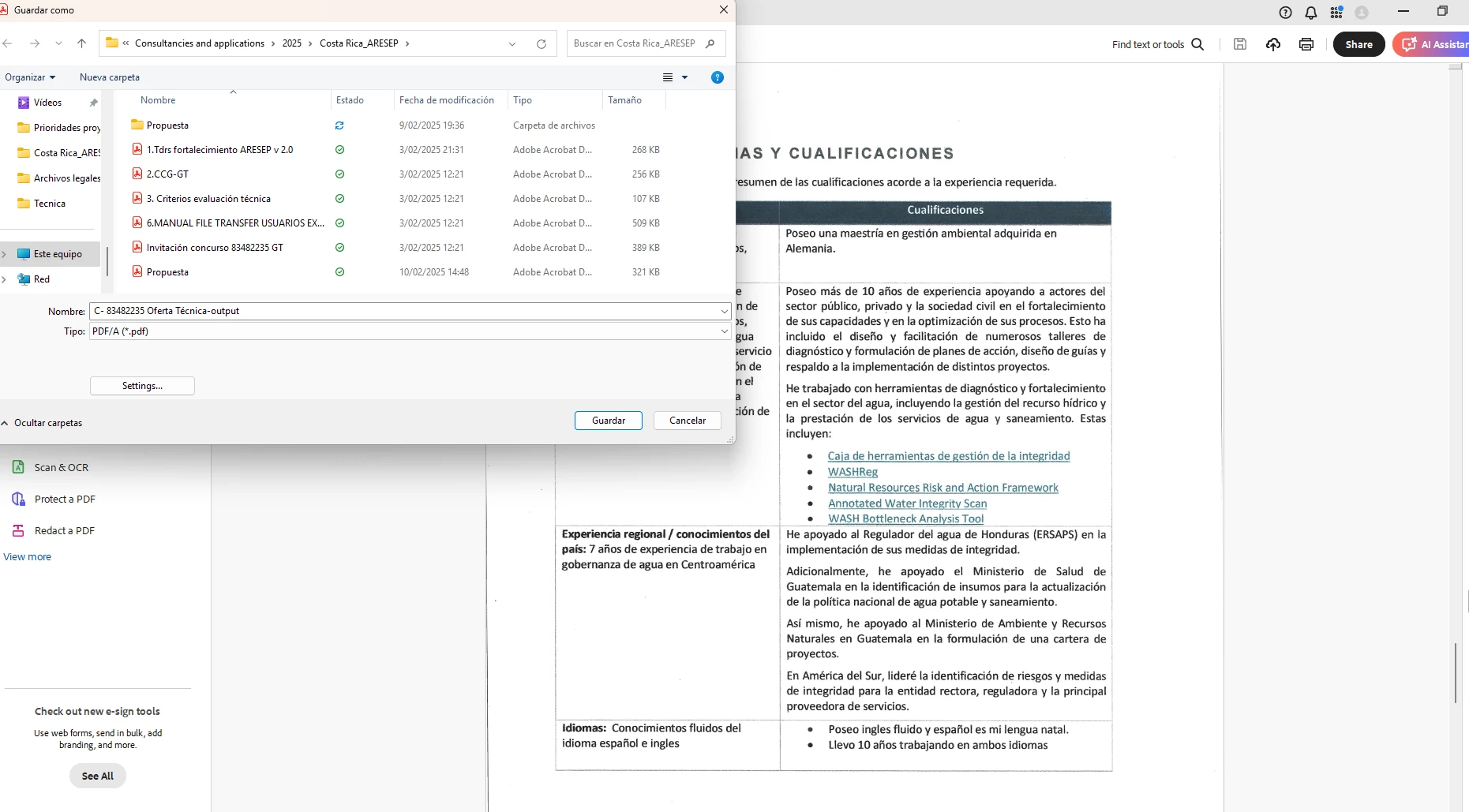Open the Acrobat account profile icon
The width and height of the screenshot is (1469, 812).
(1362, 13)
